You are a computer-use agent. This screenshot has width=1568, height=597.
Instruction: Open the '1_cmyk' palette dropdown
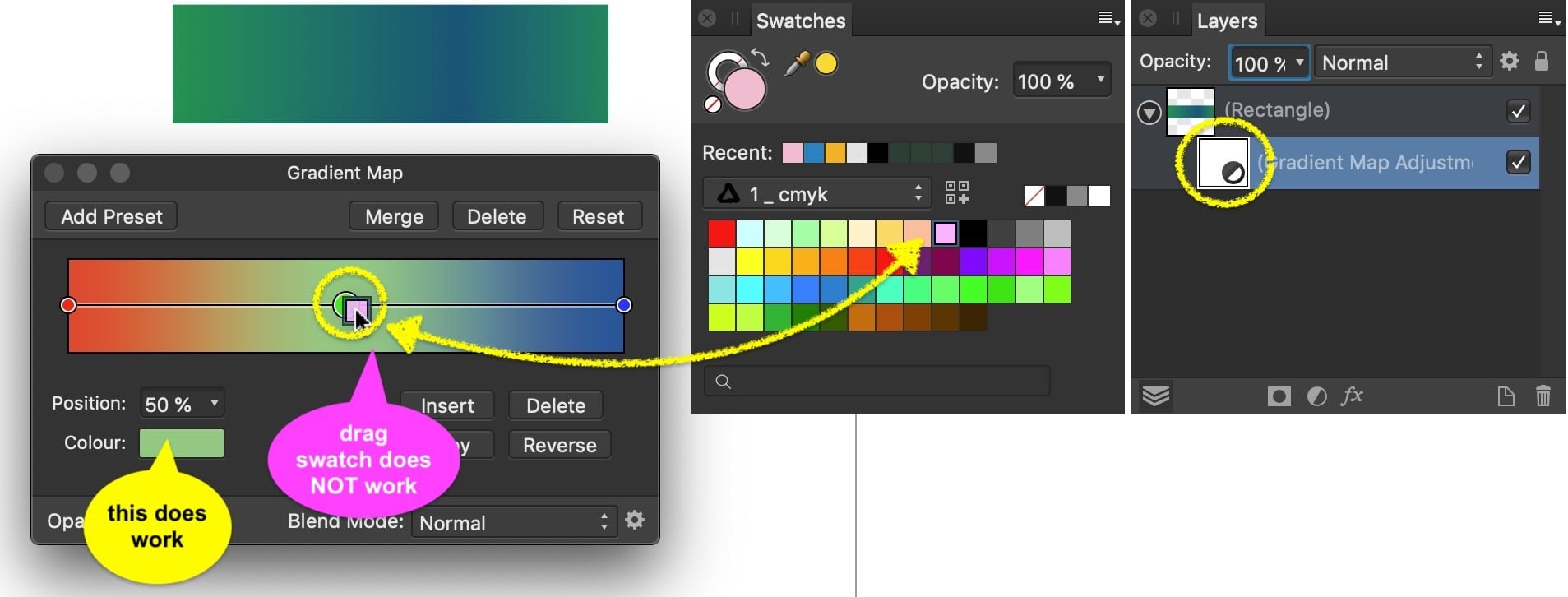(815, 193)
